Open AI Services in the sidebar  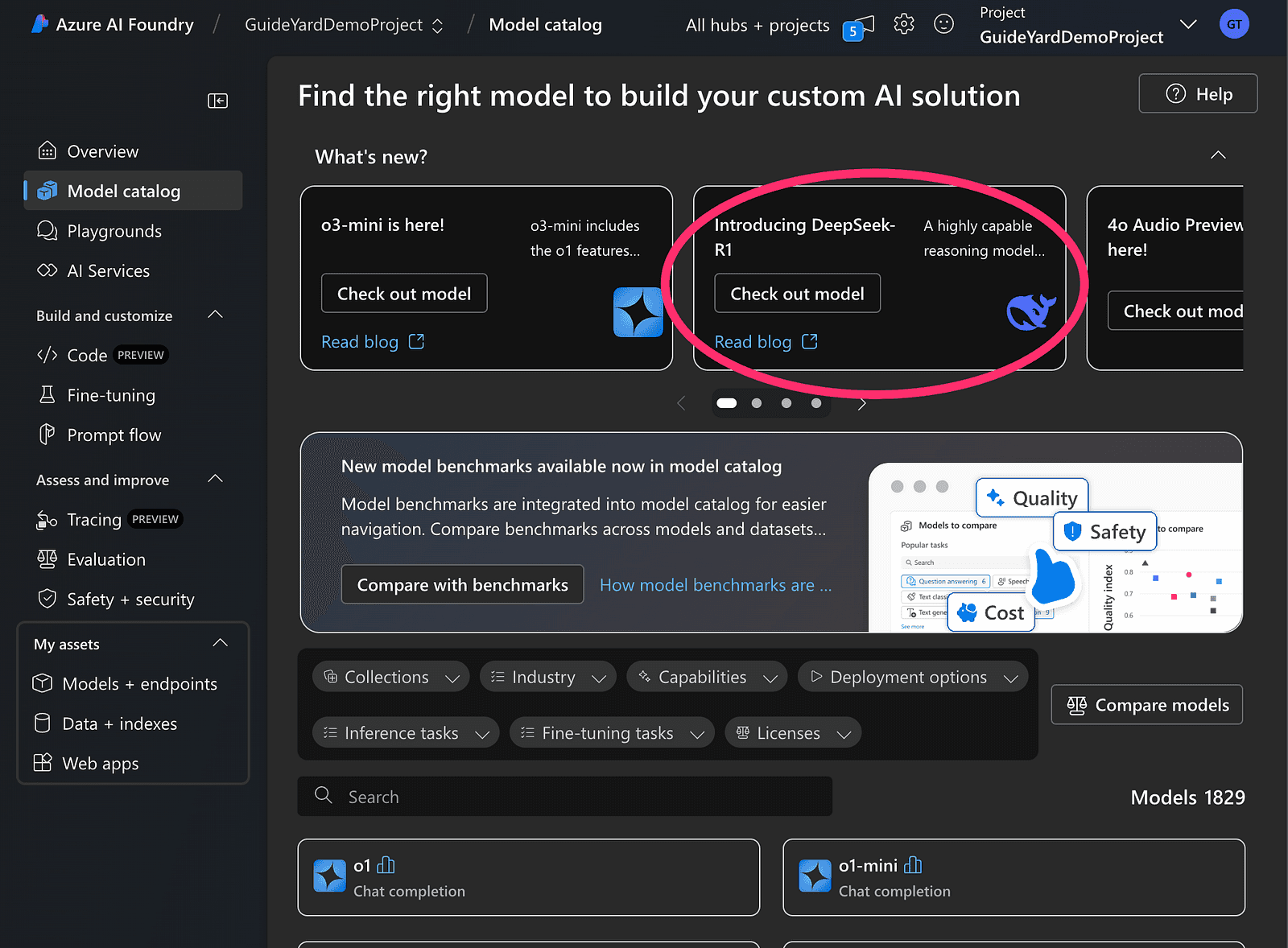click(133, 270)
